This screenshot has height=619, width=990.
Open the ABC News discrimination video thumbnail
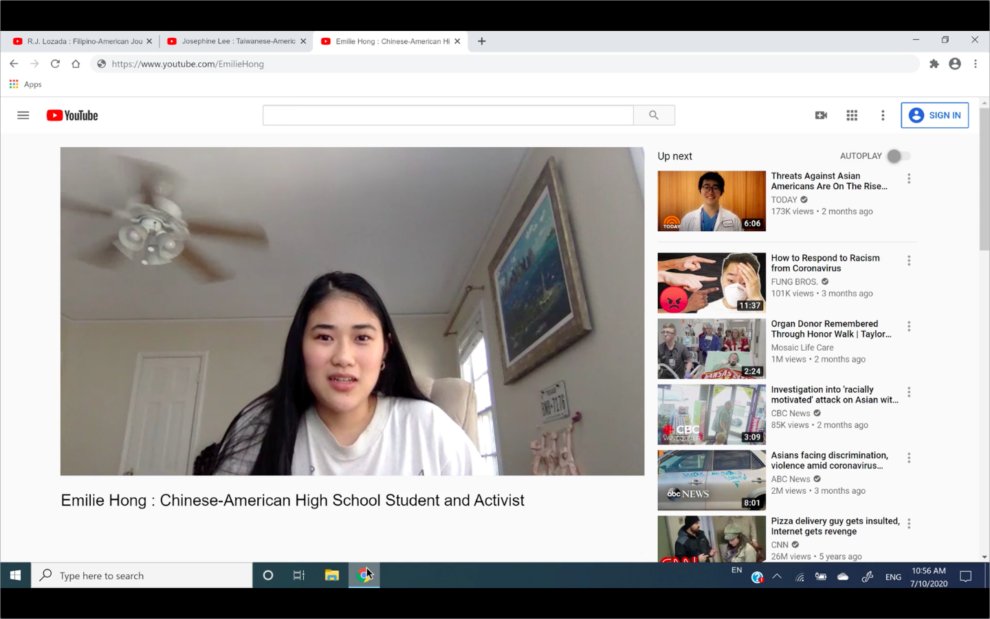click(x=712, y=480)
